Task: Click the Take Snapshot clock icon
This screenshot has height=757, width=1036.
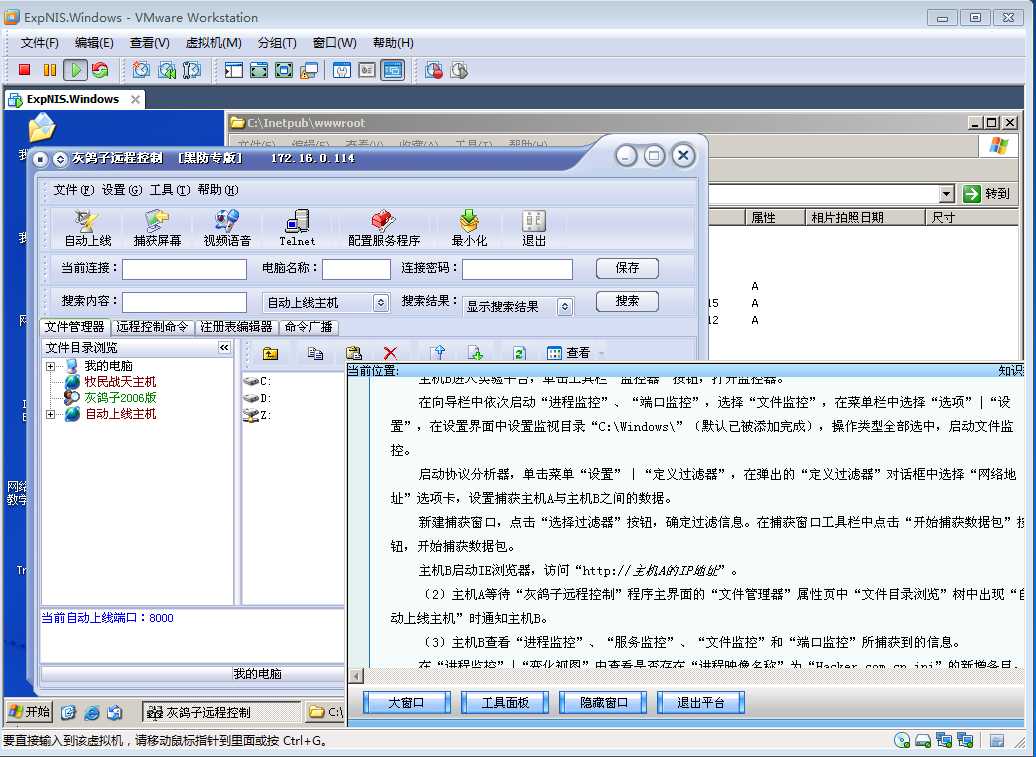Action: pos(141,69)
